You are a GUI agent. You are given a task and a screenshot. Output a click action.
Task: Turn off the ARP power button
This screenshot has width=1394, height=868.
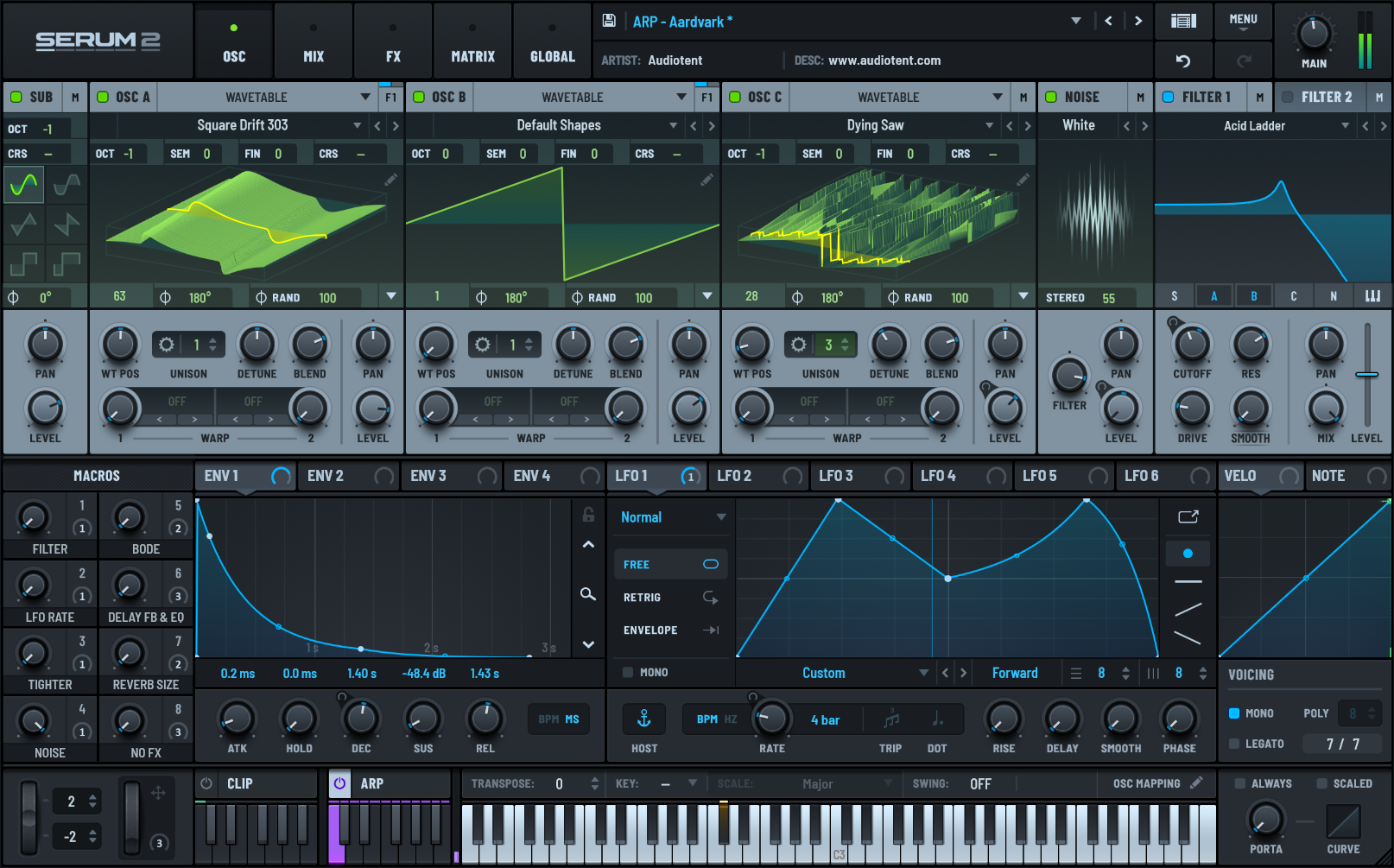[x=339, y=783]
